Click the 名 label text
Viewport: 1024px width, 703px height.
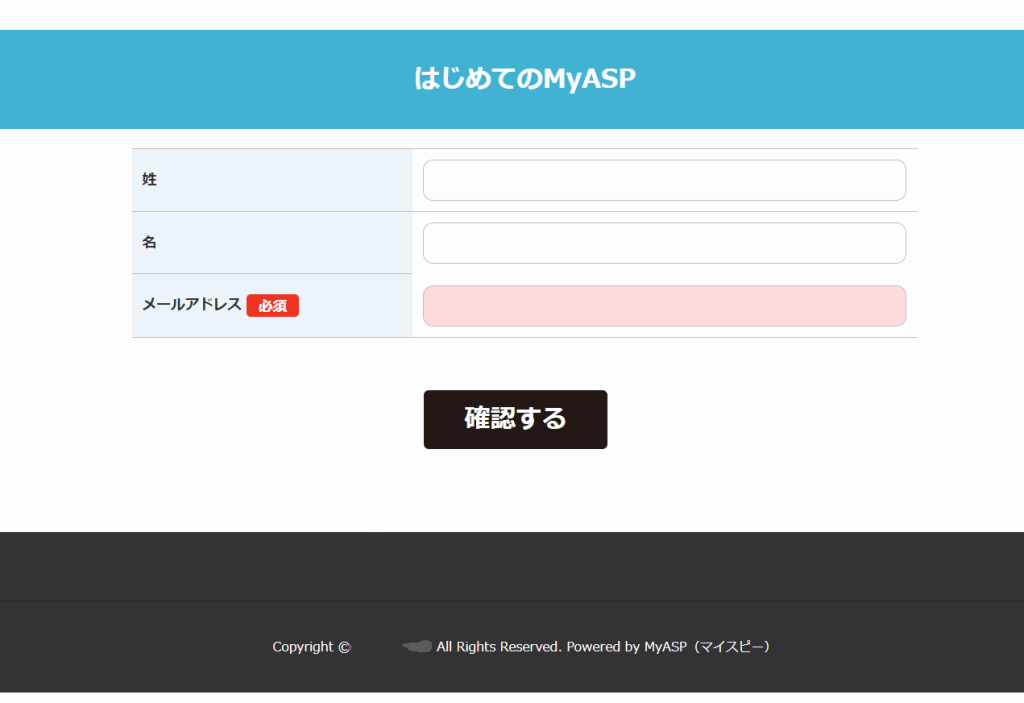click(x=150, y=242)
